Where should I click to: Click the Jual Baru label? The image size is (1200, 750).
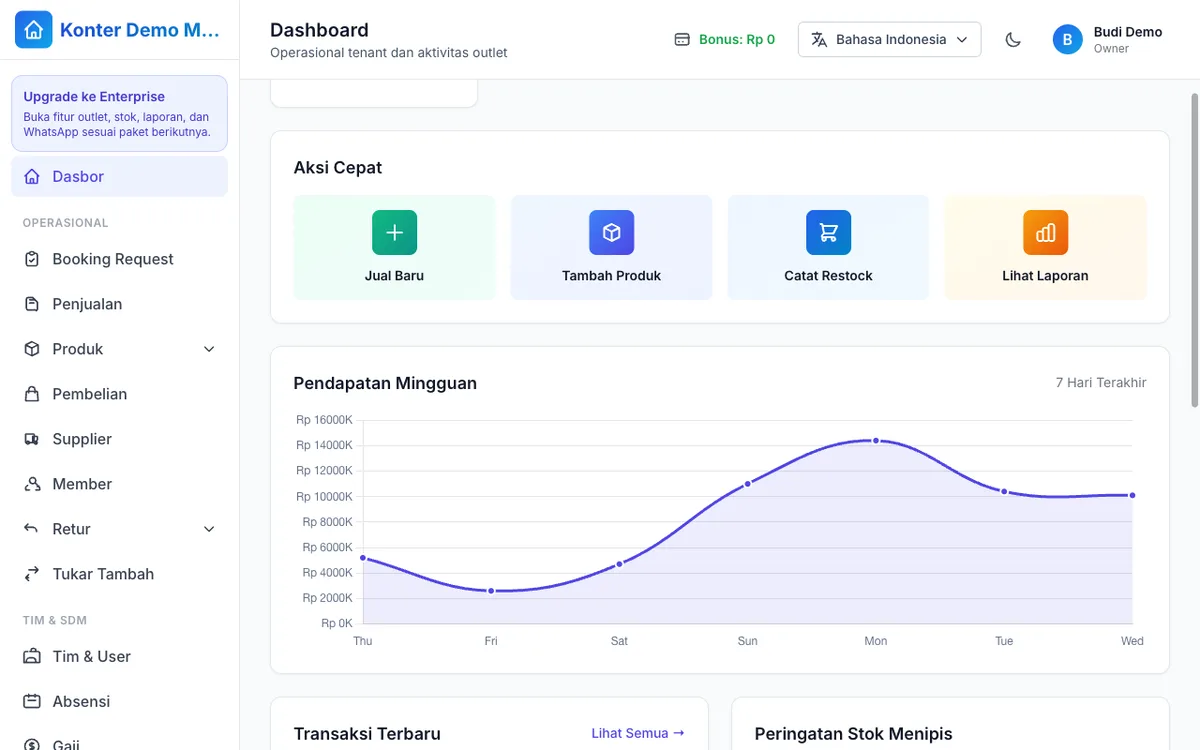(x=394, y=276)
